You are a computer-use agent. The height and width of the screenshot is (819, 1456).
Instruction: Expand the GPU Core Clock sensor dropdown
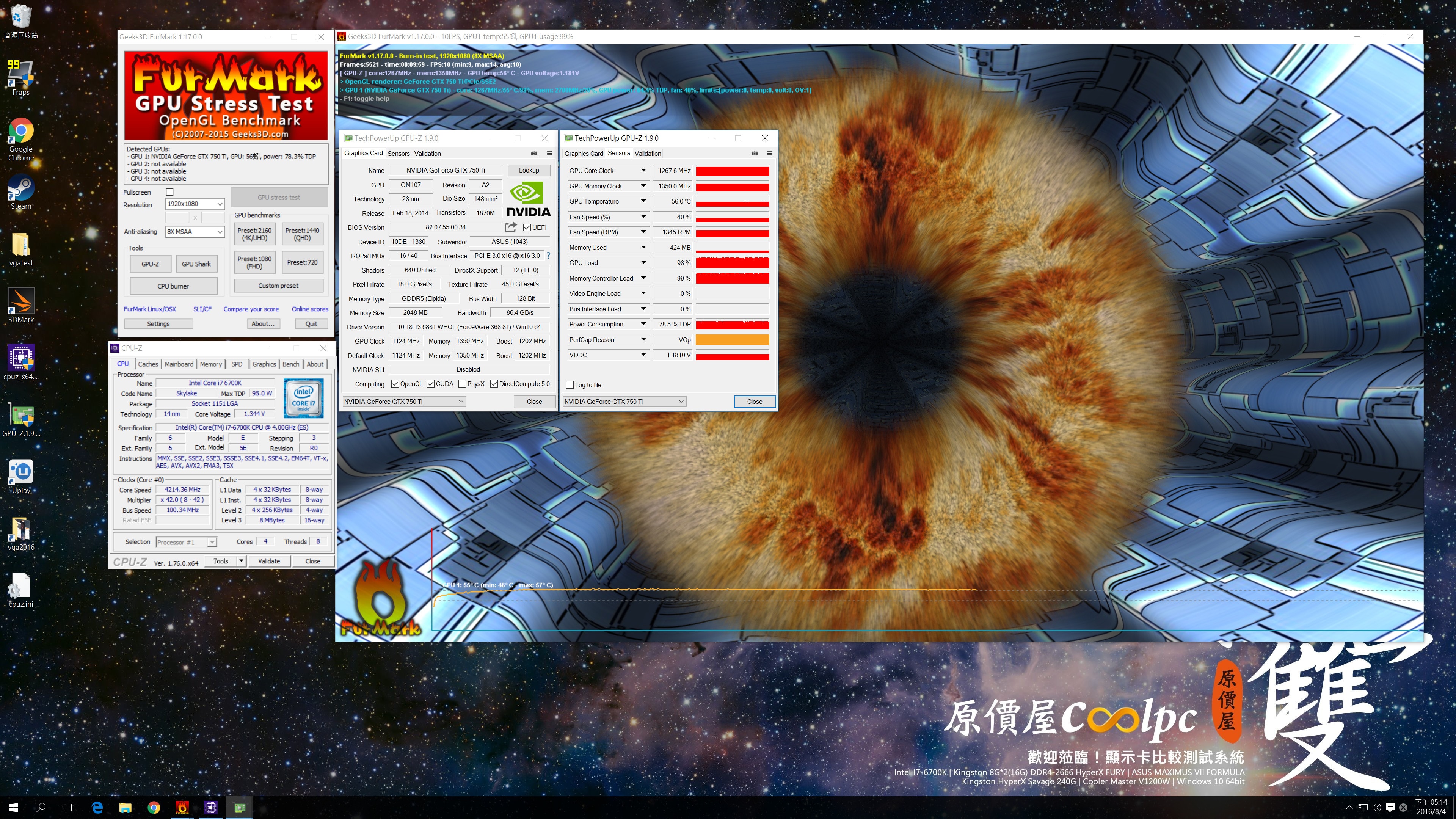pyautogui.click(x=643, y=170)
